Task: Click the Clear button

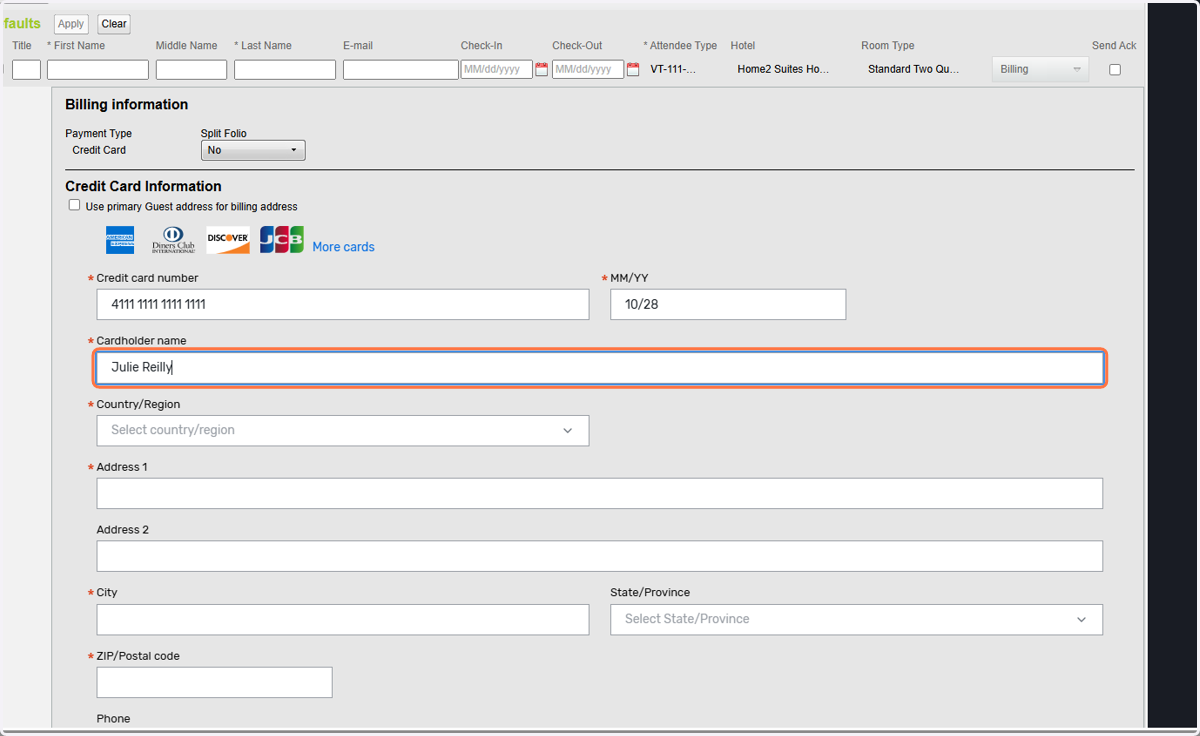Action: click(114, 24)
